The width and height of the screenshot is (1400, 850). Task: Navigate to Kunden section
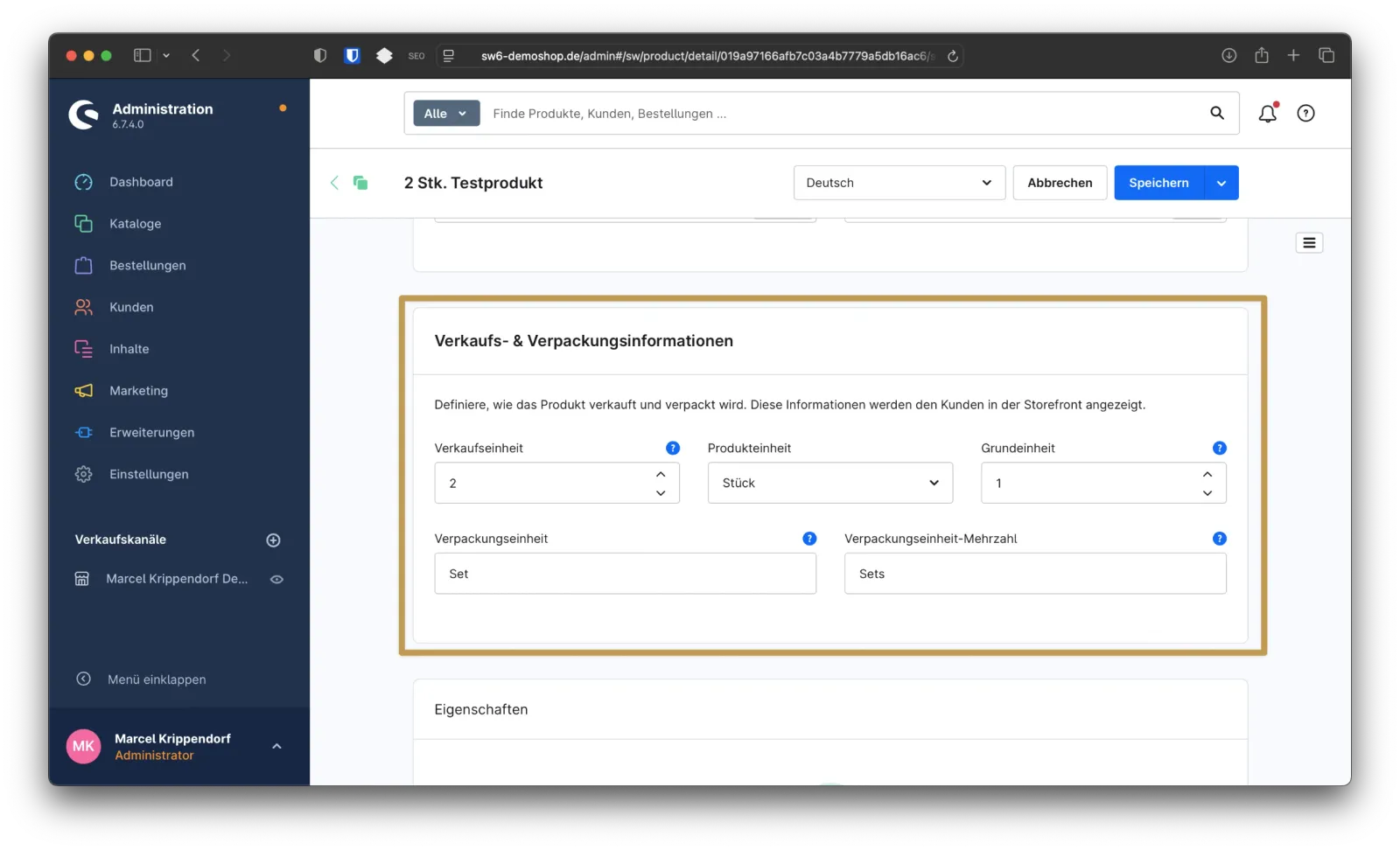pos(131,307)
